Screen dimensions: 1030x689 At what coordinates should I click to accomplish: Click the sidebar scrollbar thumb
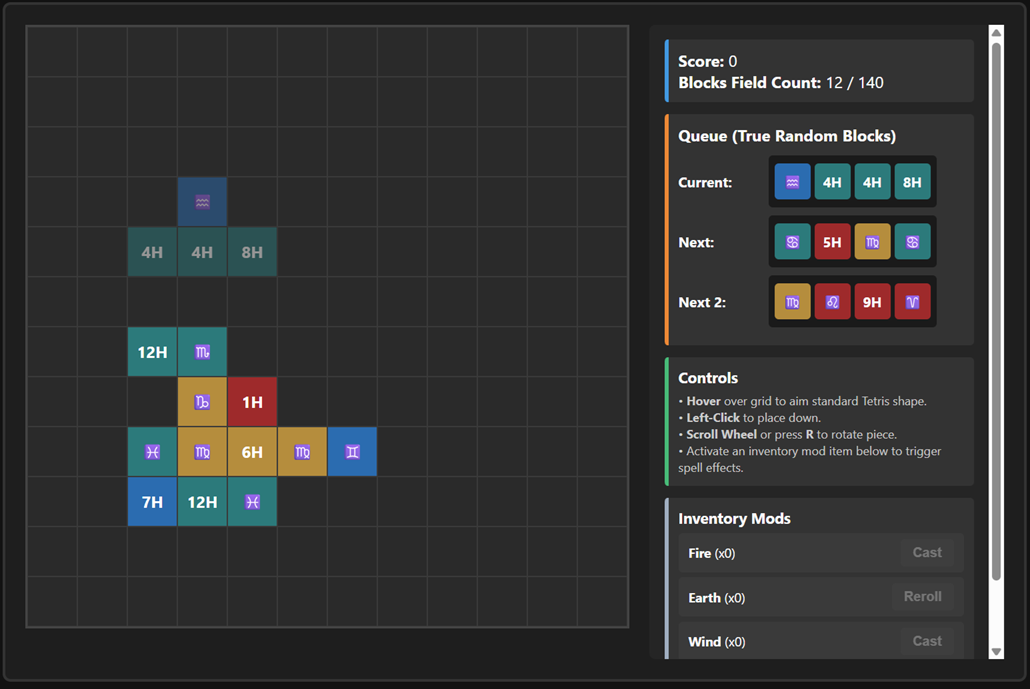pyautogui.click(x=996, y=311)
